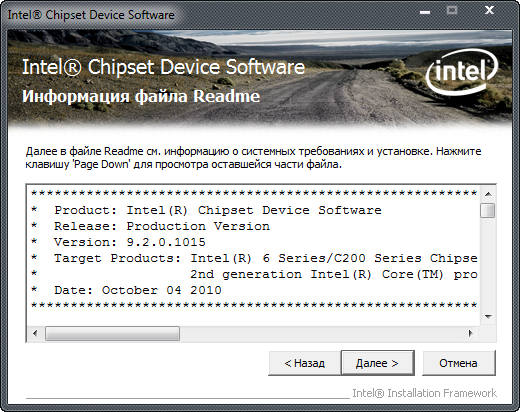Go back with the < Назад button
520x412 pixels.
[305, 363]
